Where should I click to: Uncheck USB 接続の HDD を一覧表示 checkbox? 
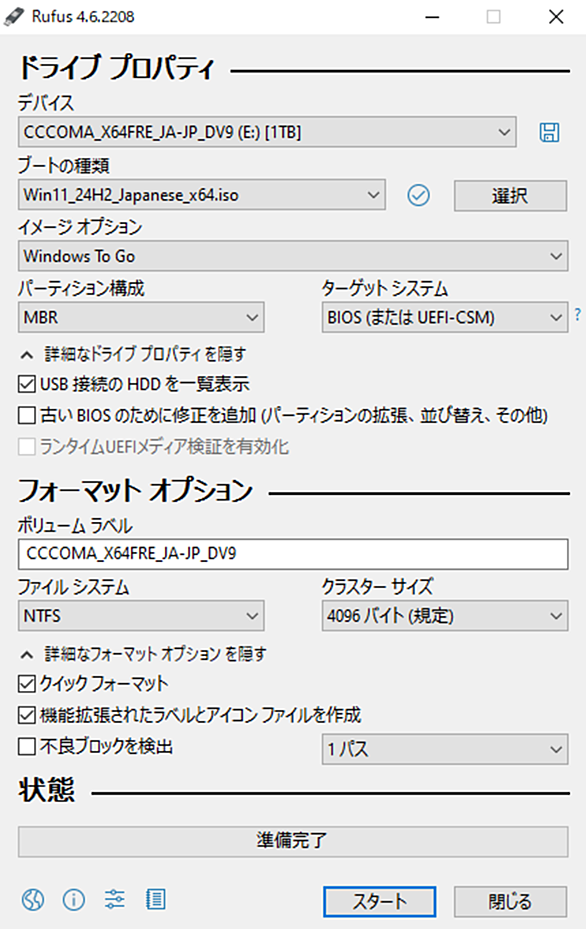pos(27,384)
